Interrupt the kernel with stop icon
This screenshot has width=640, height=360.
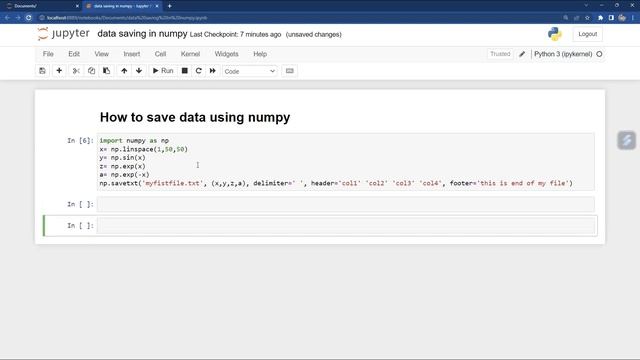click(x=184, y=71)
